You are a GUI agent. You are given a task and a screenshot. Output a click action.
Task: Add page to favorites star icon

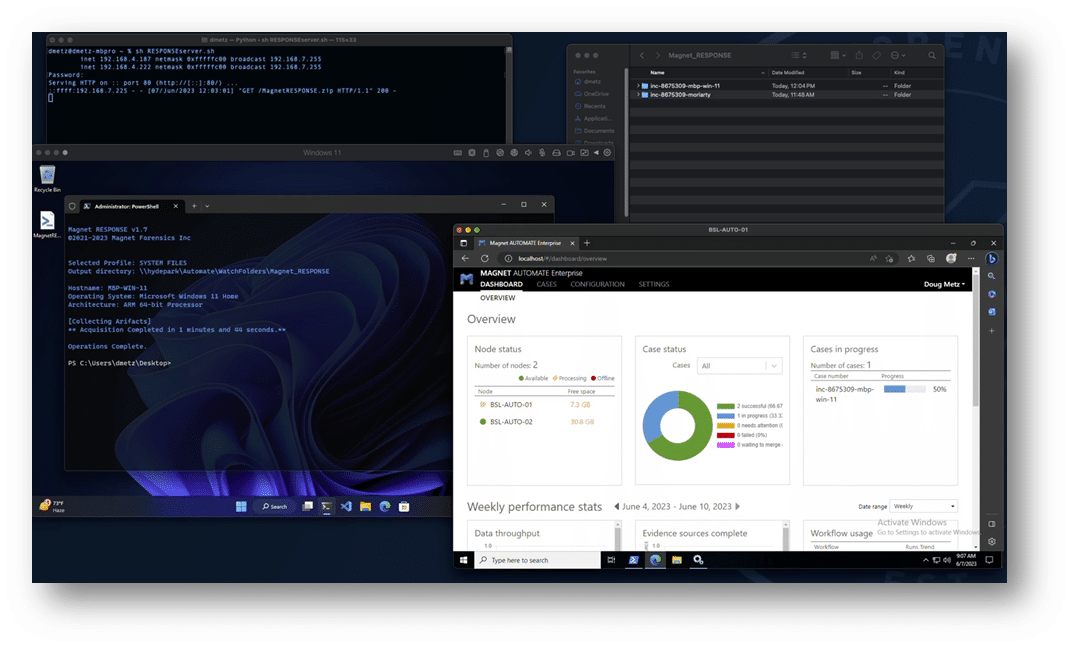point(889,258)
